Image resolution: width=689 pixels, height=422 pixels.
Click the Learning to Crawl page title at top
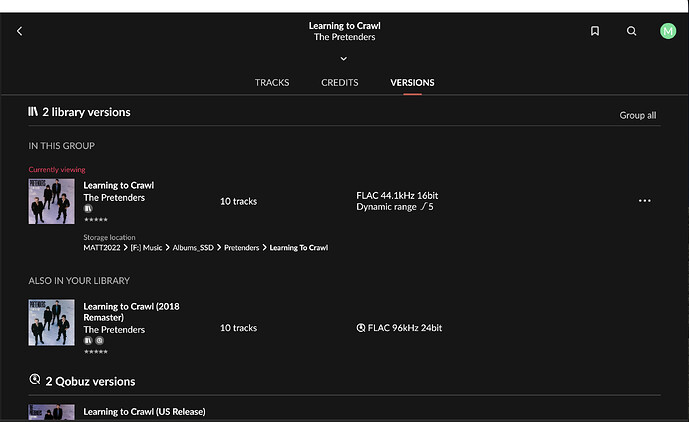[x=344, y=26]
